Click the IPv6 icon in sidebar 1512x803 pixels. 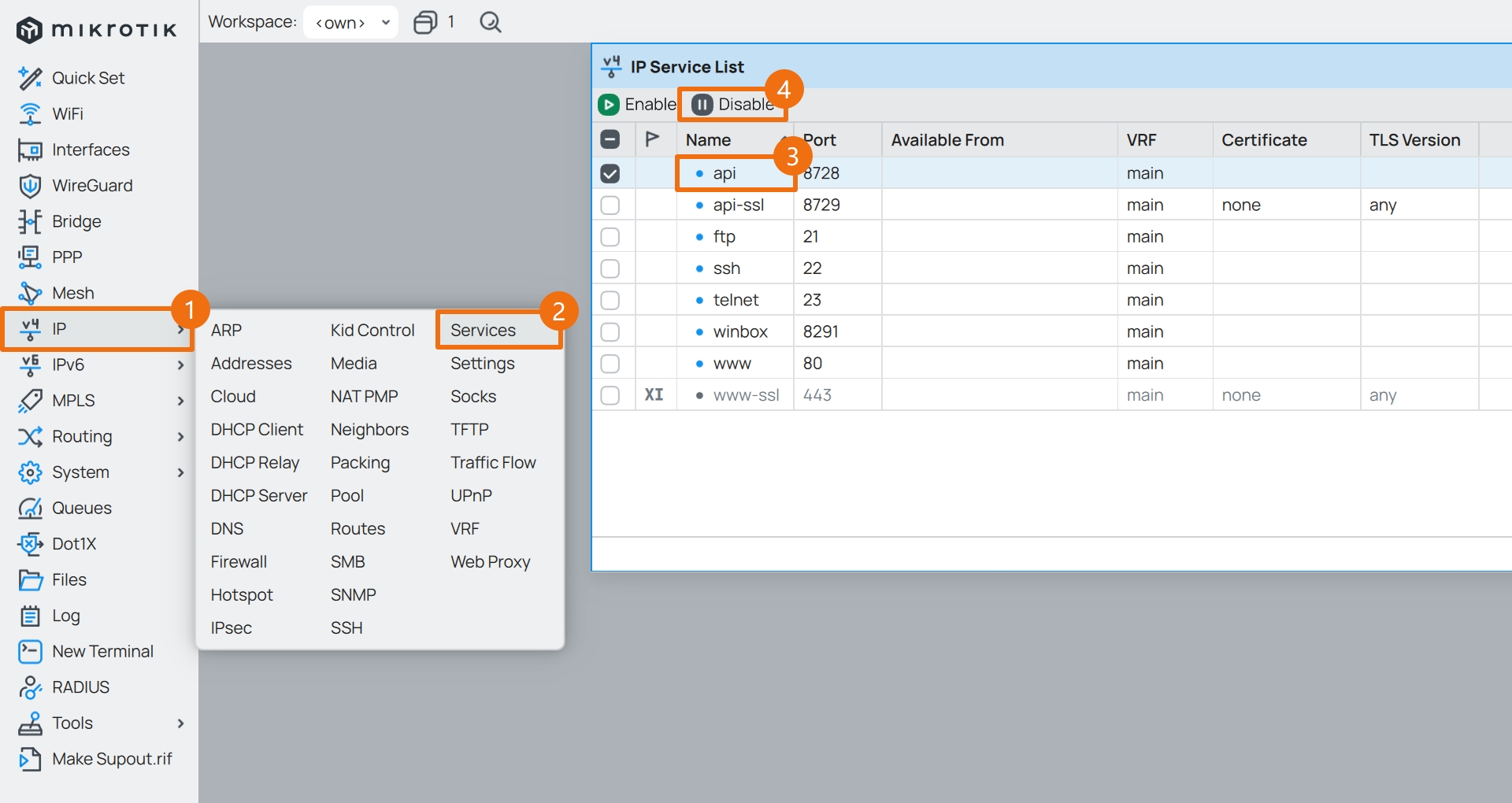click(x=30, y=364)
